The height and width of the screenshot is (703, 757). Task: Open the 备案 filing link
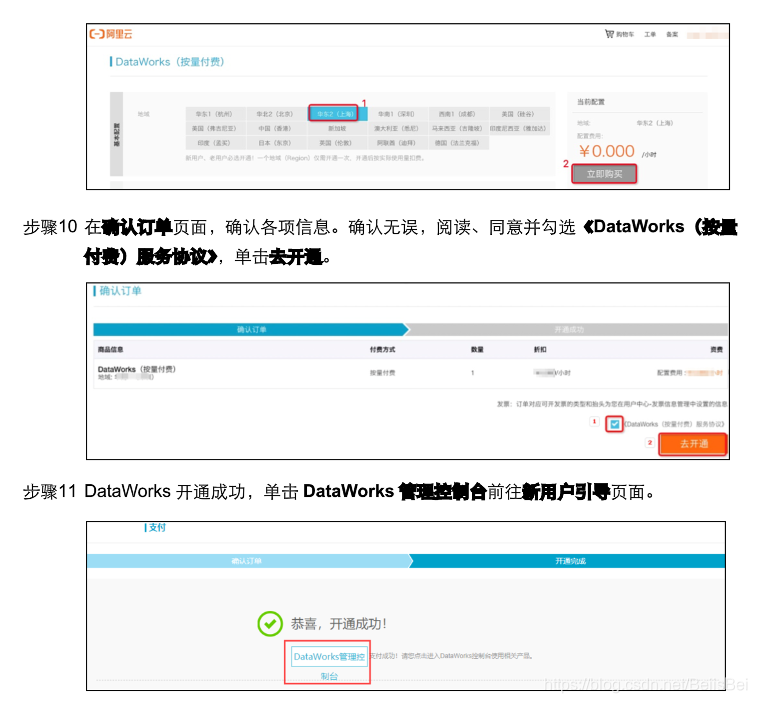pyautogui.click(x=672, y=34)
